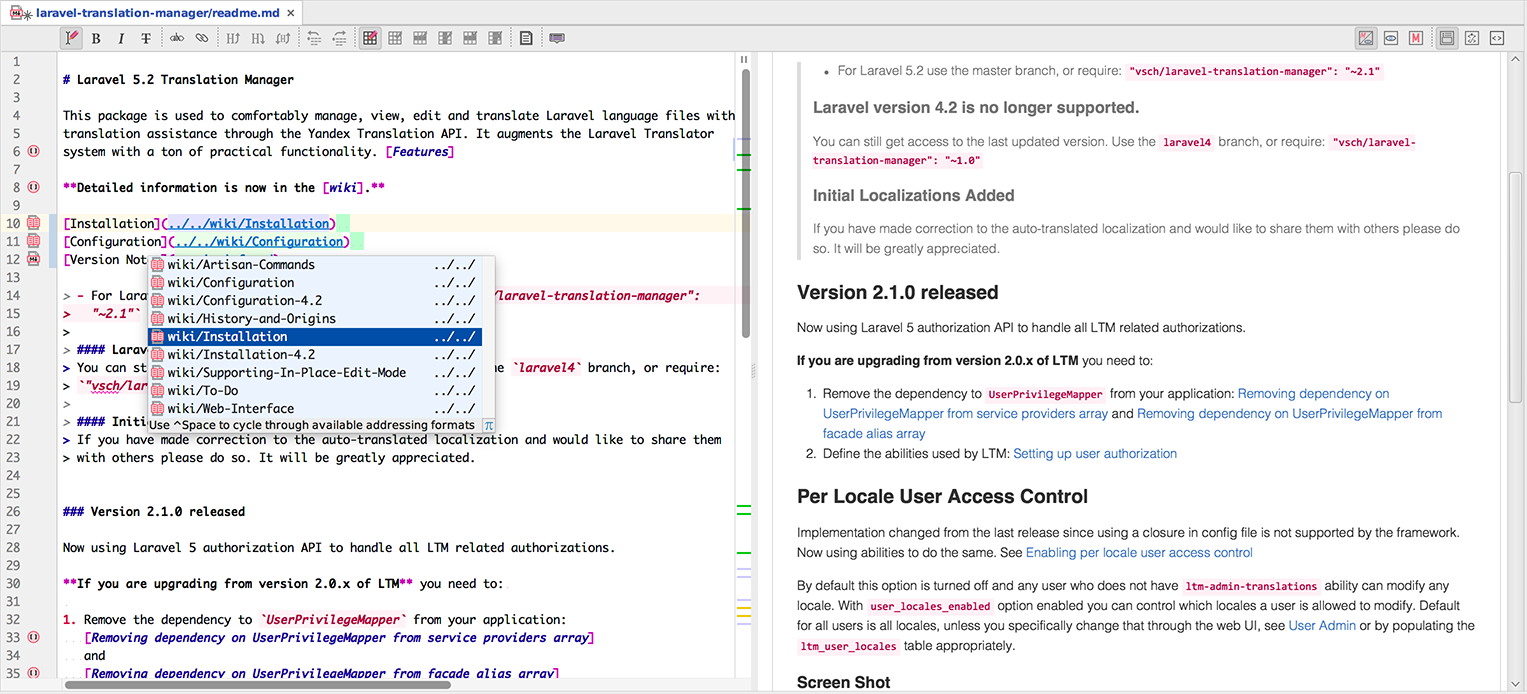Apply bold formatting from the toolbar
Screen dimensions: 1527x694
point(96,38)
